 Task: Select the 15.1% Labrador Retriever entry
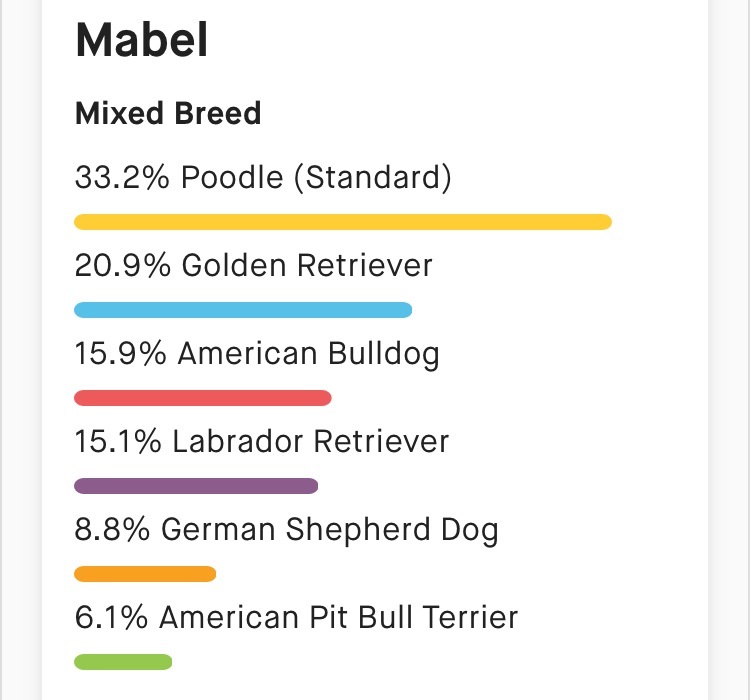(x=262, y=441)
